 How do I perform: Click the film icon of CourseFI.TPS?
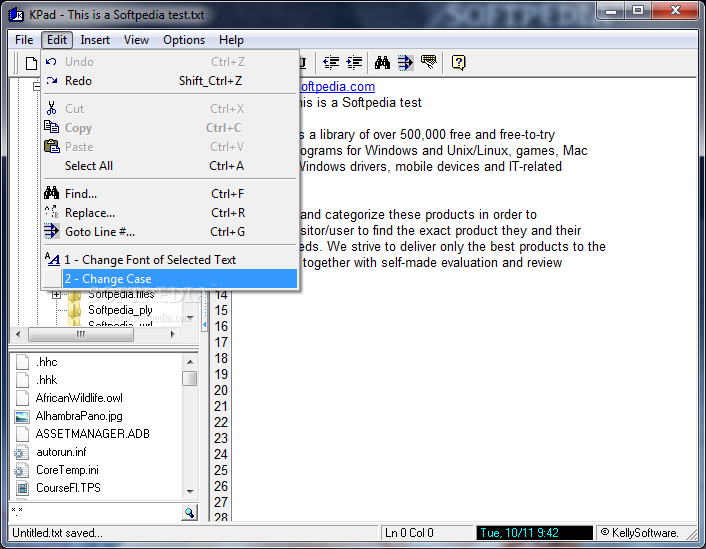[22, 488]
